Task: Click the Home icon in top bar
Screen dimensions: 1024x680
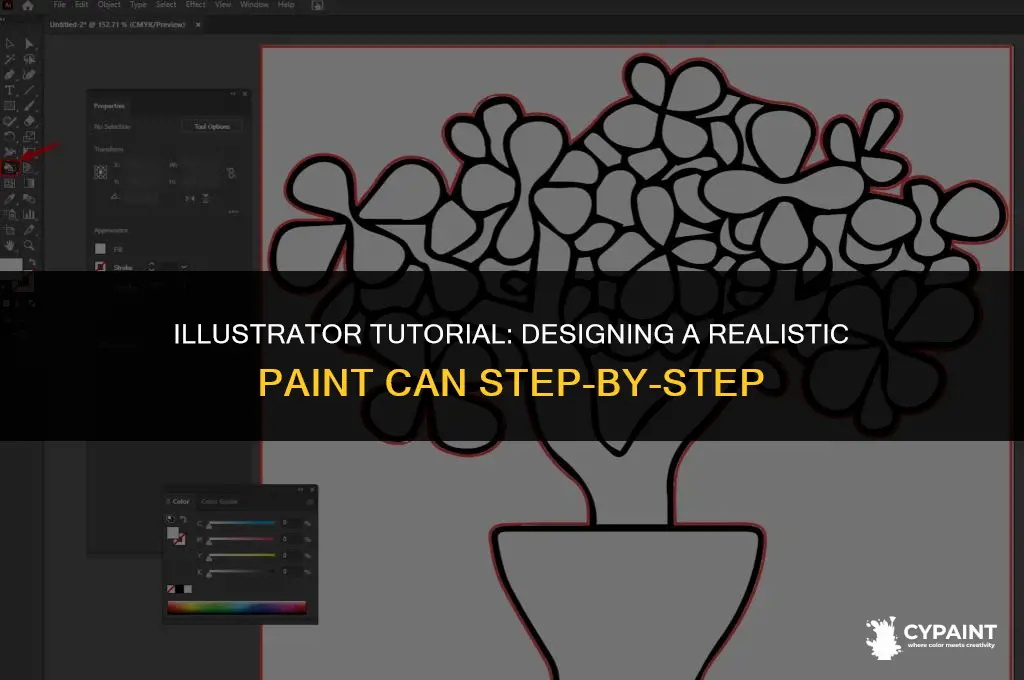Action: pos(27,6)
